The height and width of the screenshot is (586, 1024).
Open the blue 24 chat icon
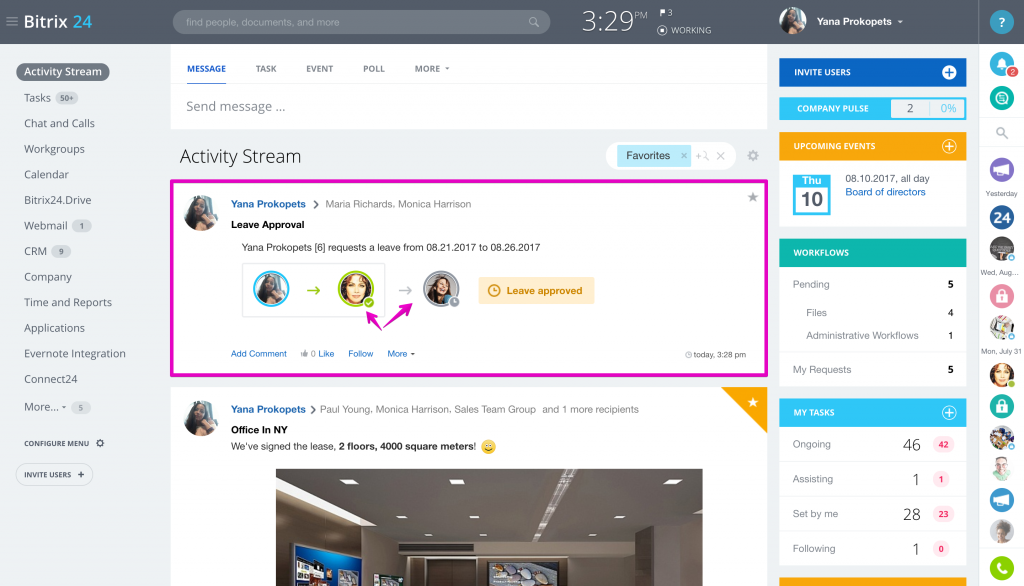tap(1001, 218)
